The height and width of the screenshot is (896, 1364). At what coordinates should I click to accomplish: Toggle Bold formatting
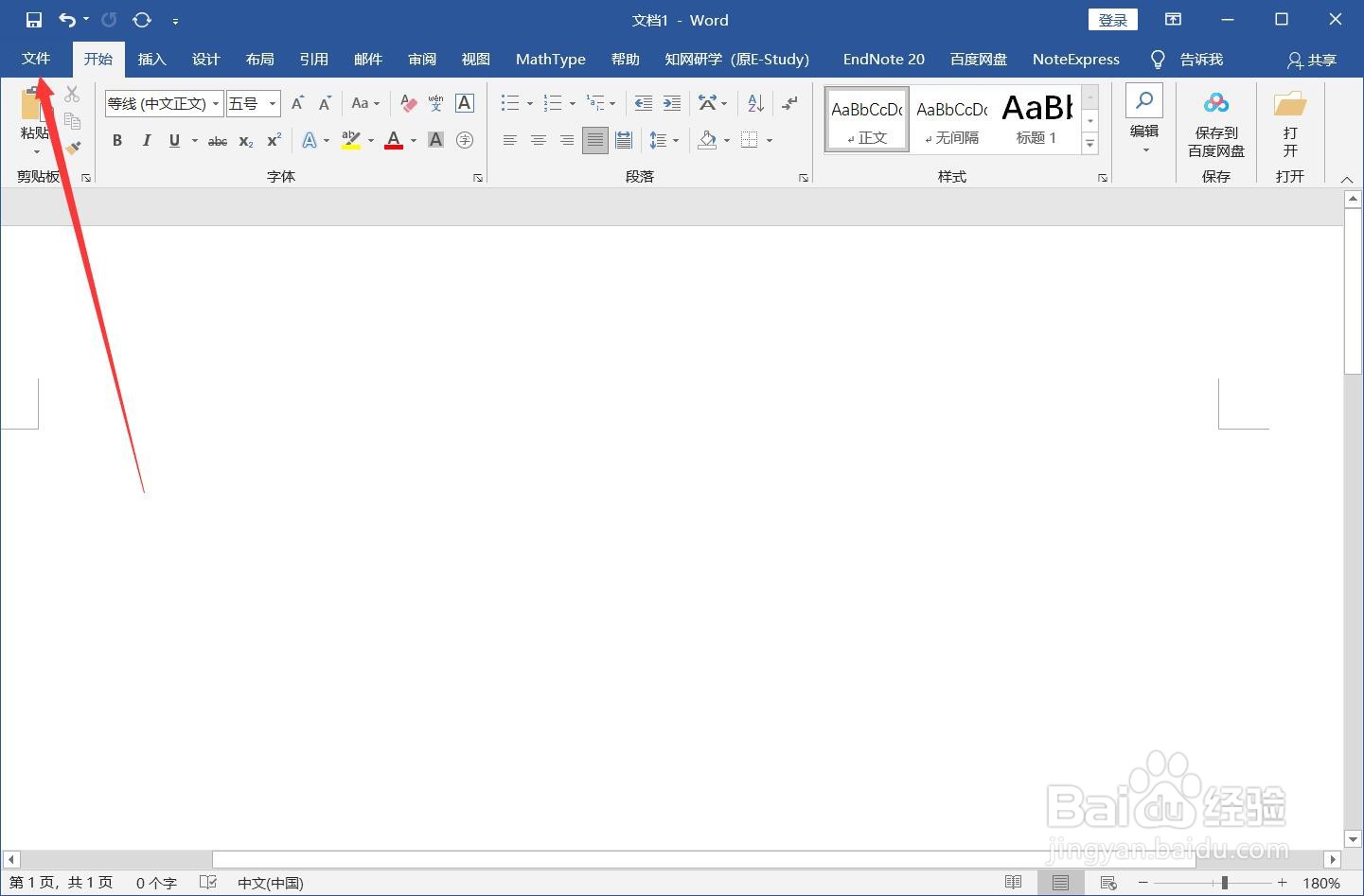click(x=117, y=140)
